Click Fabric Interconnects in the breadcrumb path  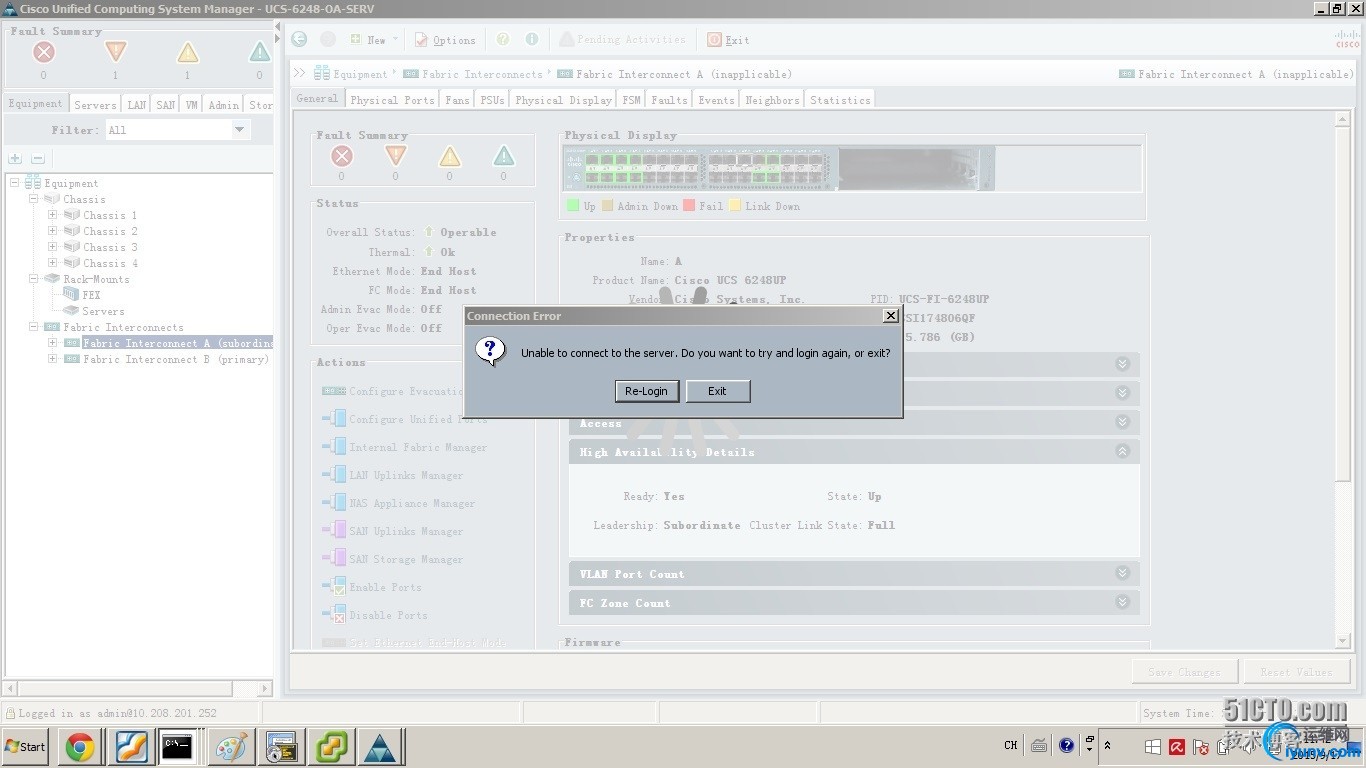coord(482,74)
